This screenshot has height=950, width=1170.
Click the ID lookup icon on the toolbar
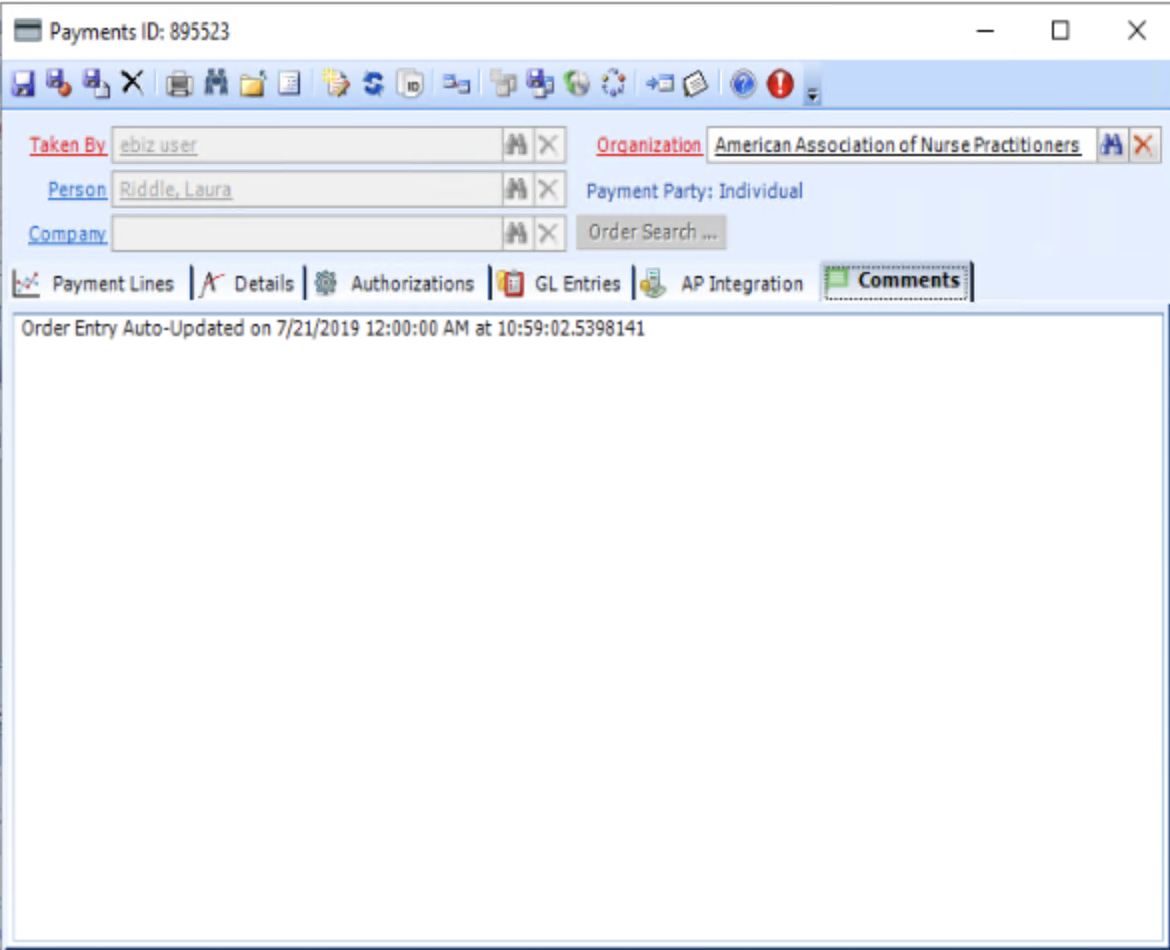click(x=409, y=85)
